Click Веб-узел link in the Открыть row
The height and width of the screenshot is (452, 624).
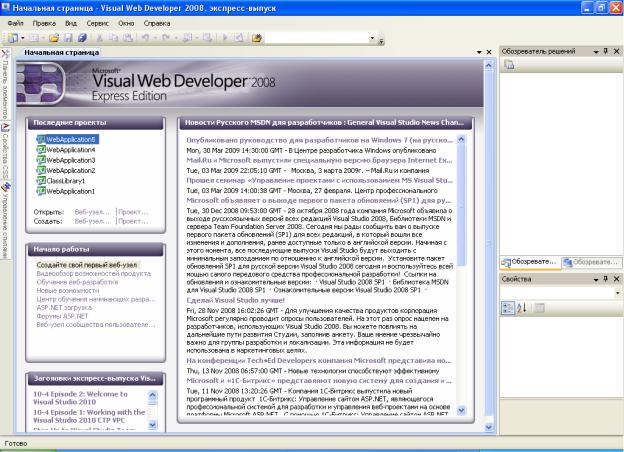[92, 212]
